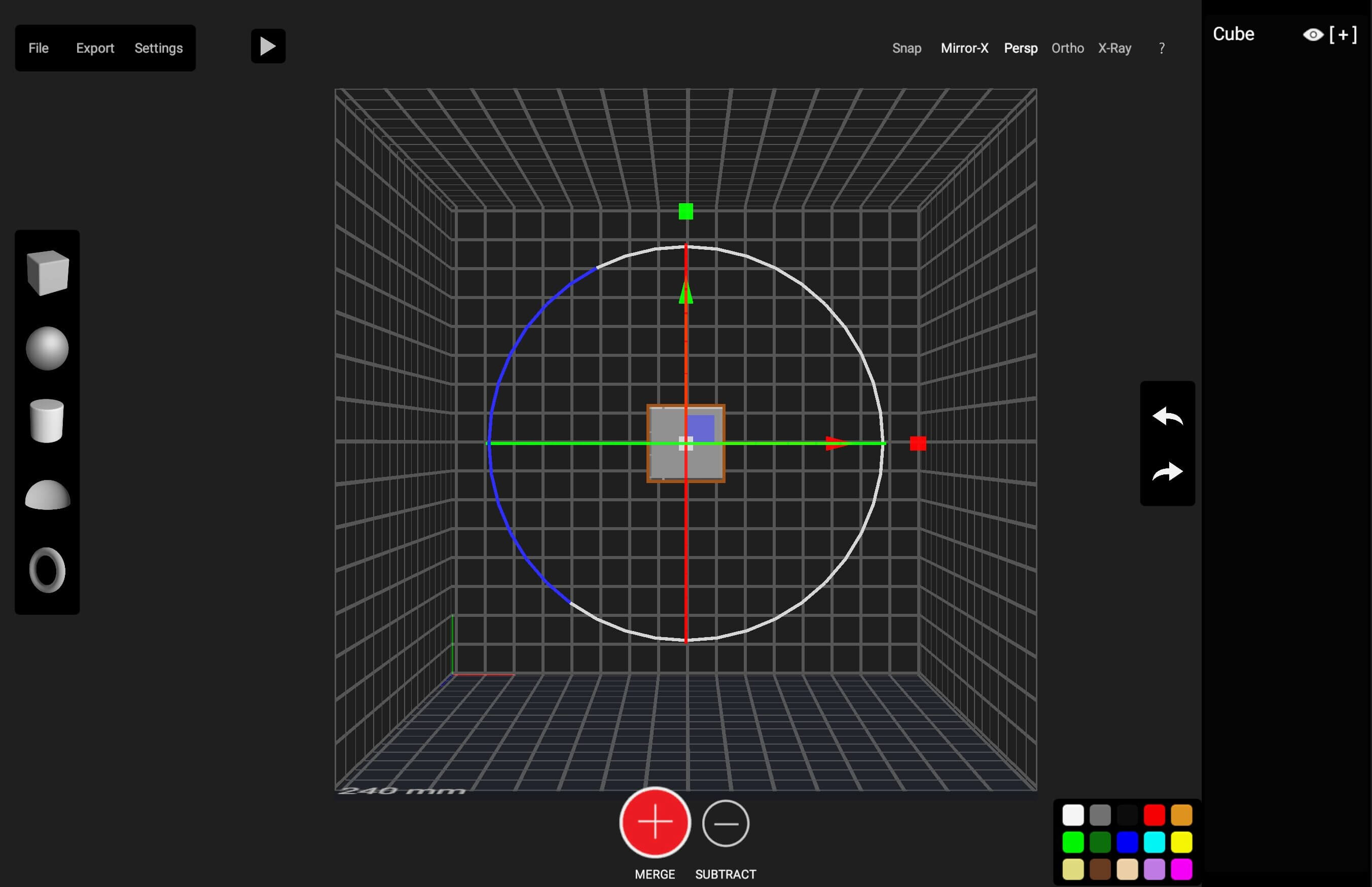Switch from Persp to Ortho view
Screen dimensions: 1372x887
click(x=1067, y=48)
